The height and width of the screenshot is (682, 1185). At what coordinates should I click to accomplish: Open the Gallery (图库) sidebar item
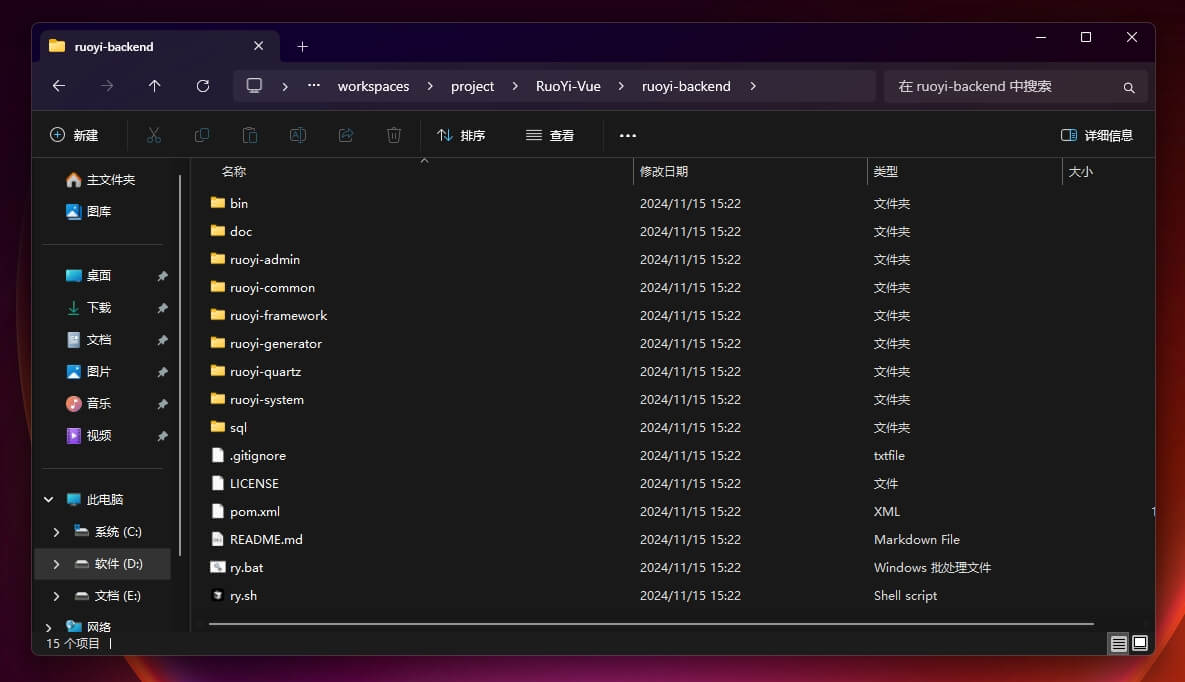coord(88,212)
